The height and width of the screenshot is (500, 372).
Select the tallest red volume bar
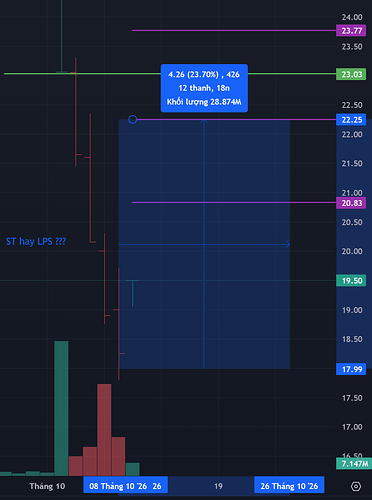pyautogui.click(x=104, y=430)
